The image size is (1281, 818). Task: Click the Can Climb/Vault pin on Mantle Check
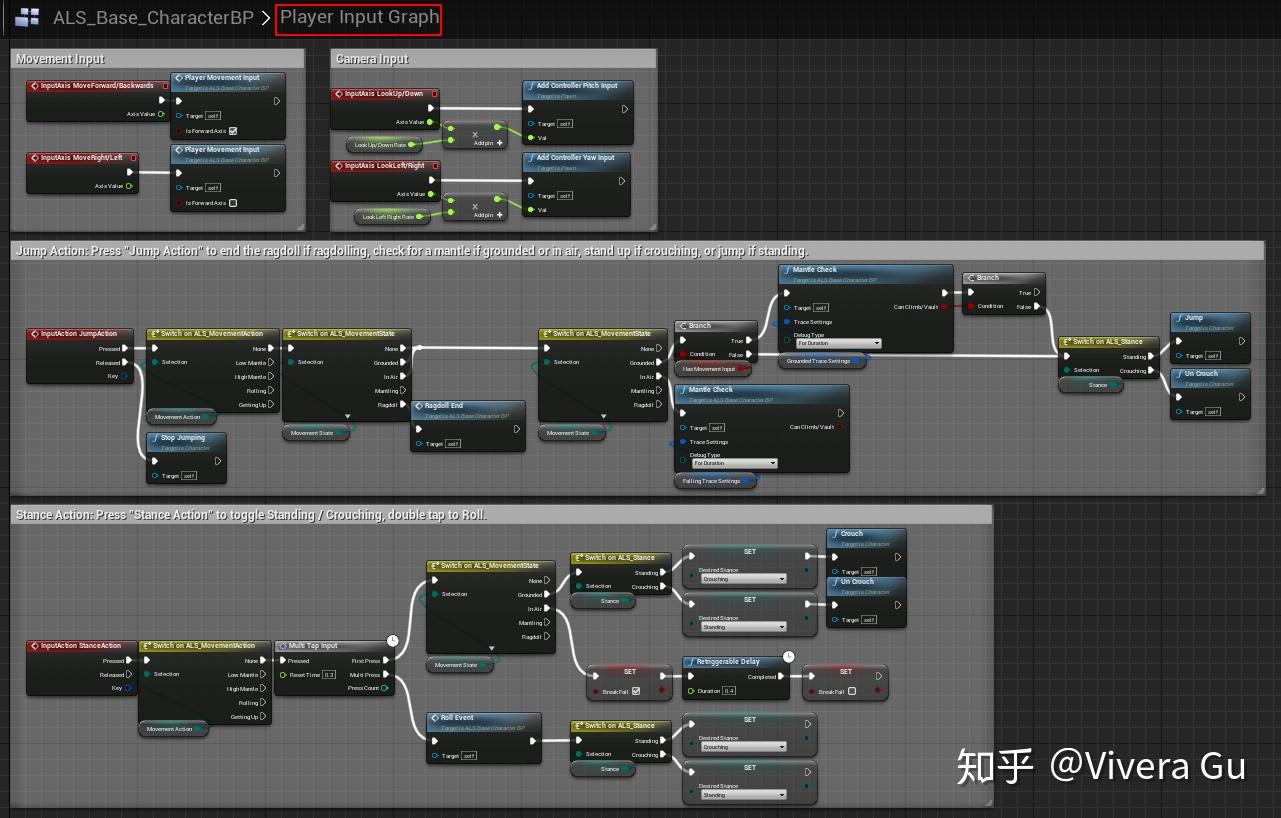(944, 307)
